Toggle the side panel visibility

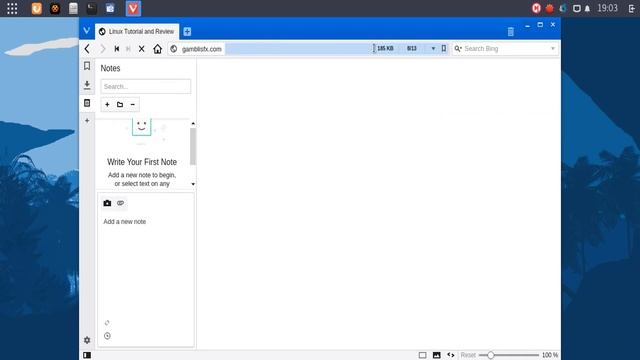coord(87,355)
